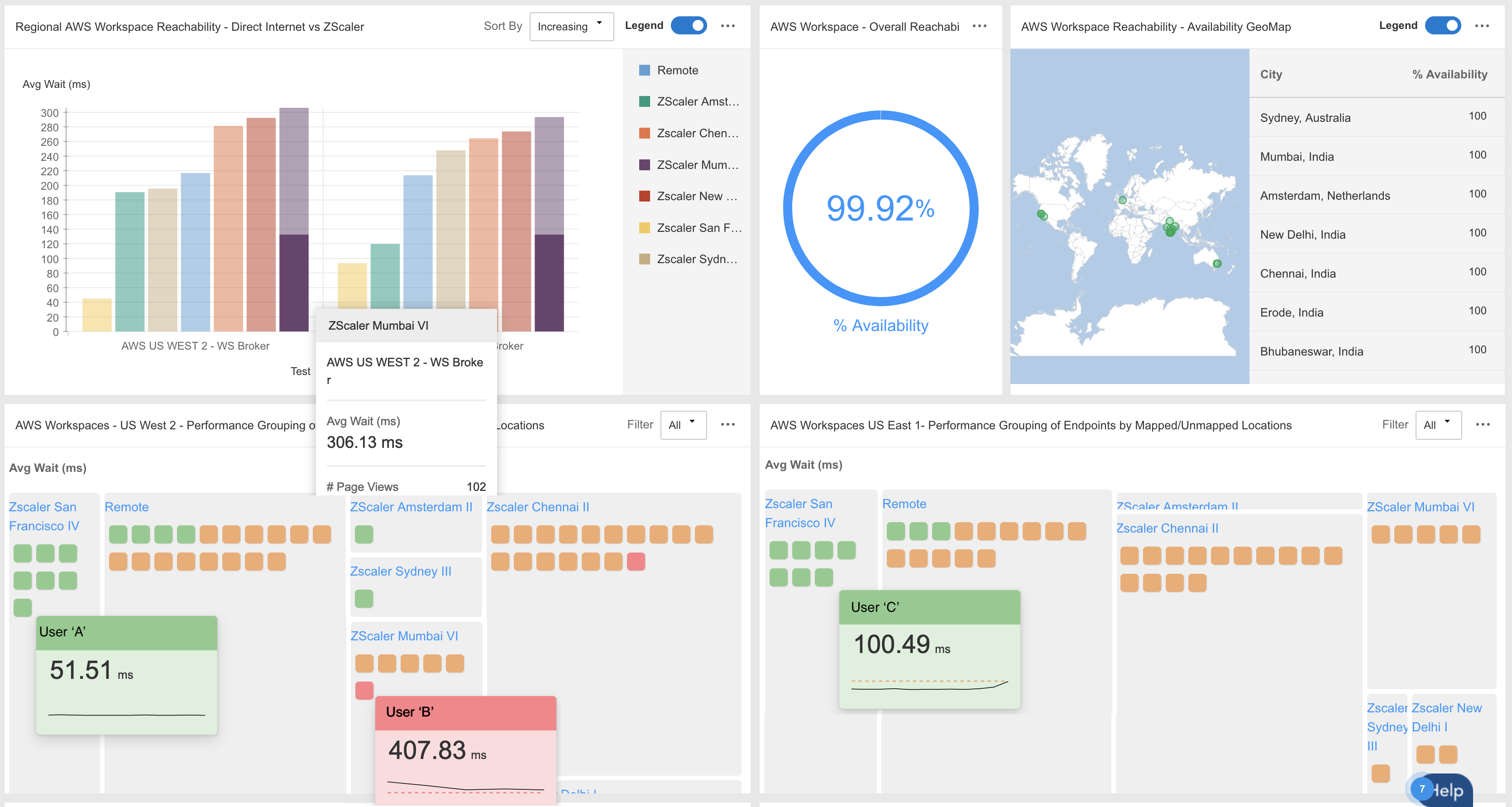This screenshot has width=1512, height=807.
Task: Select the Amsterdam, Netherlands availability row
Action: pos(1376,195)
